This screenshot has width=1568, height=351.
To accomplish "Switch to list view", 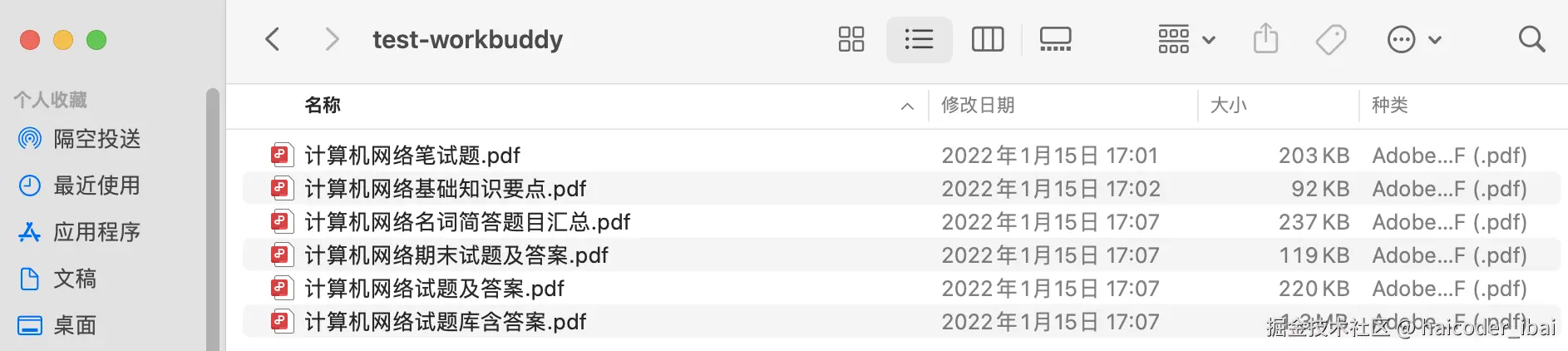I will pos(919,39).
